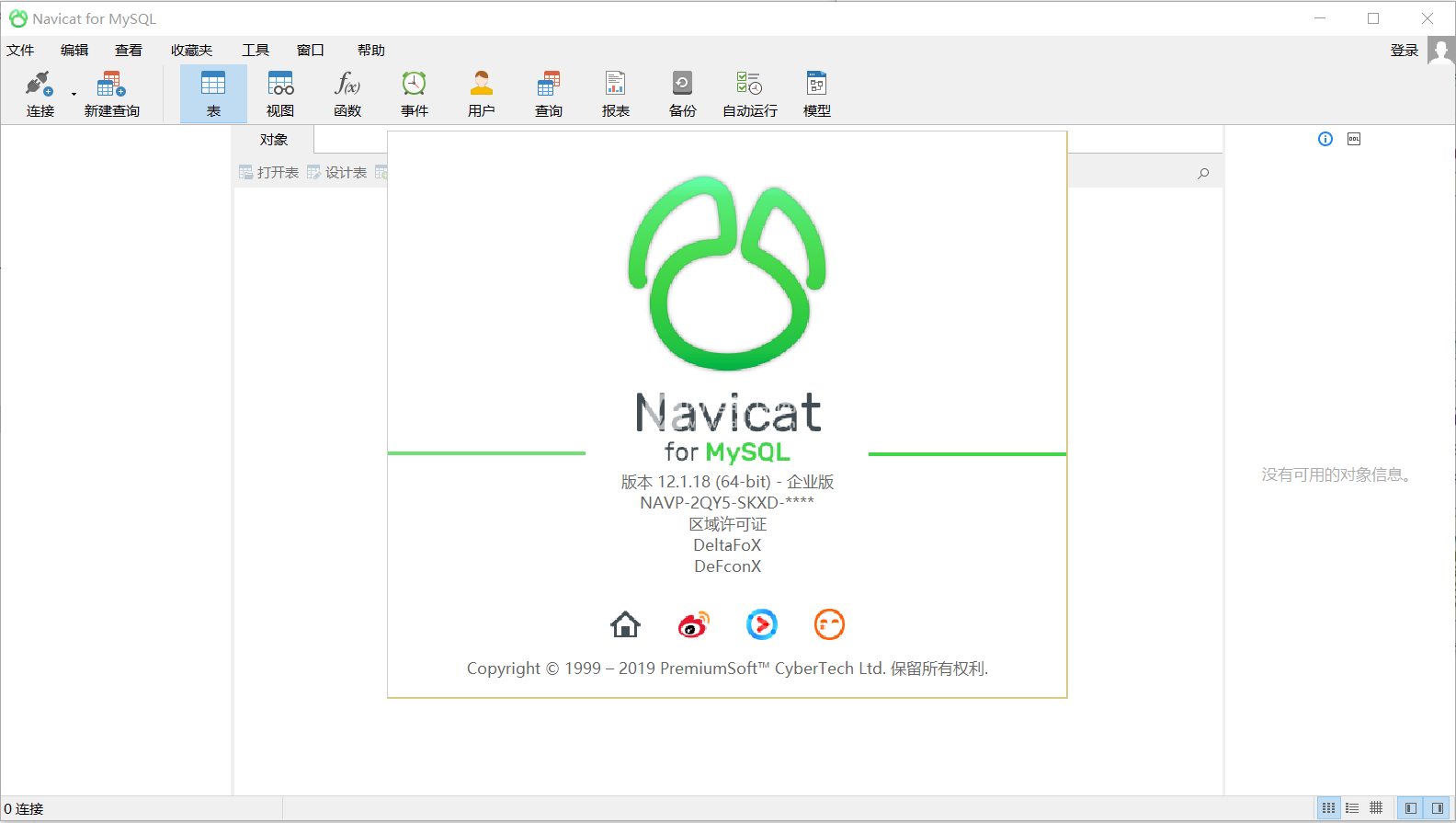Open the 自动运行 automation section
The height and width of the screenshot is (823, 1456).
click(750, 94)
